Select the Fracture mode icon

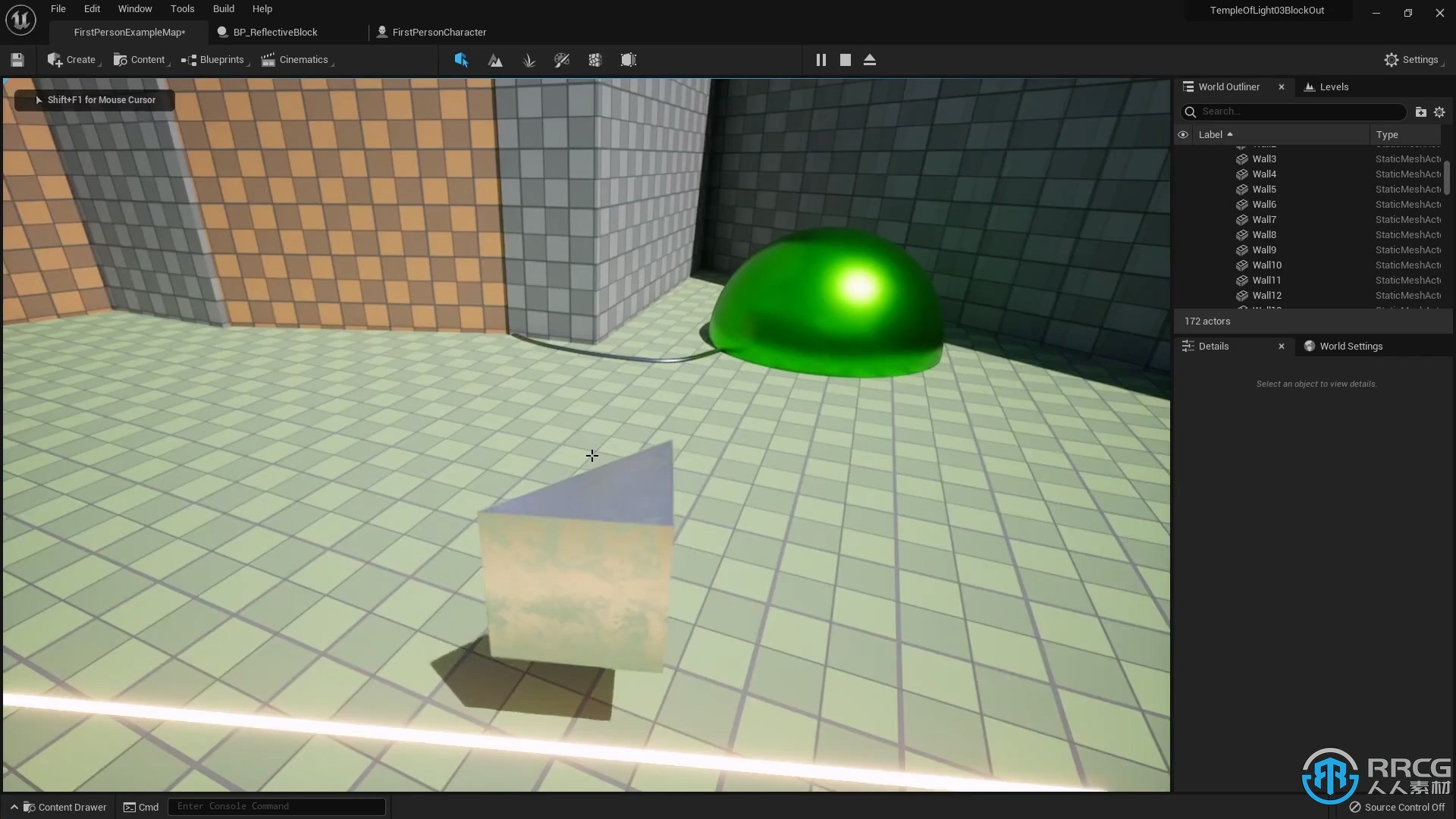(x=595, y=60)
